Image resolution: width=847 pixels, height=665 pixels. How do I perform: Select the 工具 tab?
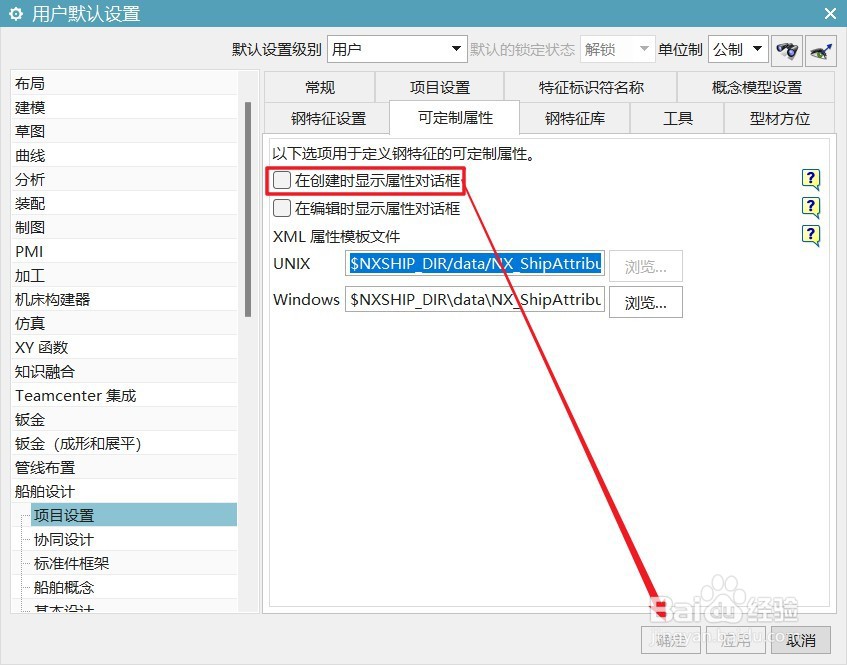pos(678,117)
